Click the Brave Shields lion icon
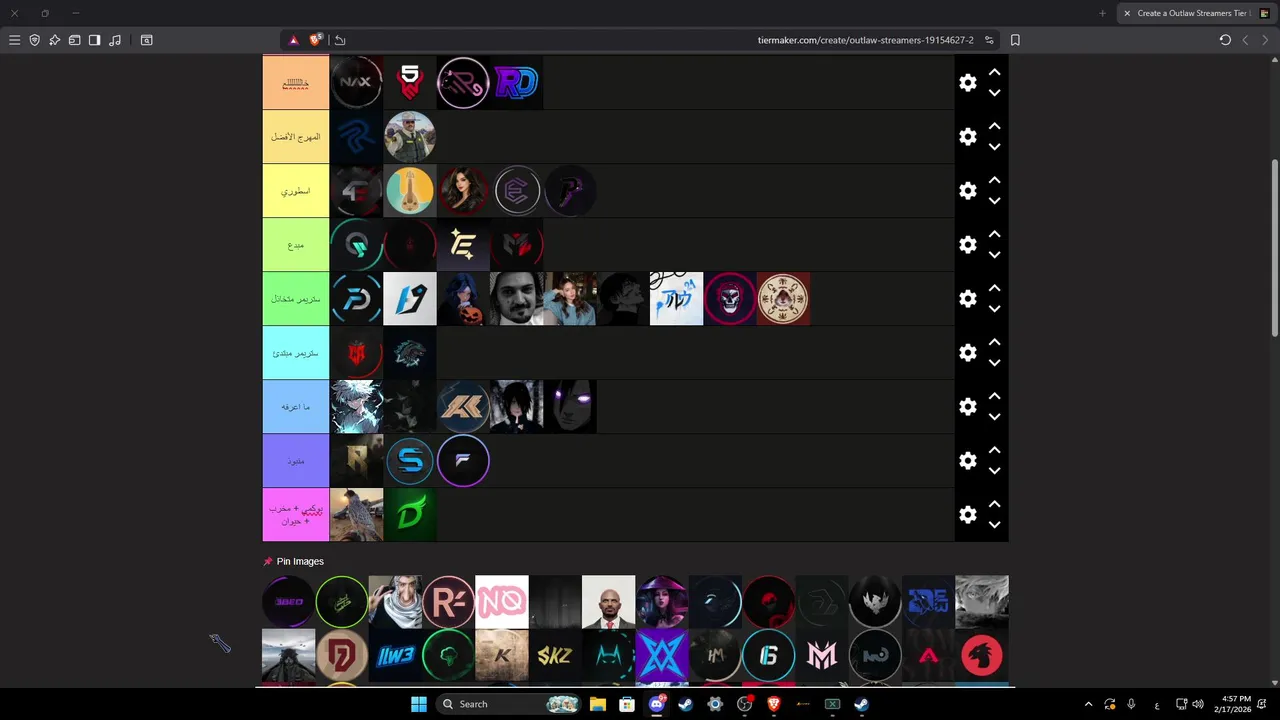Viewport: 1280px width, 720px height. coord(316,40)
